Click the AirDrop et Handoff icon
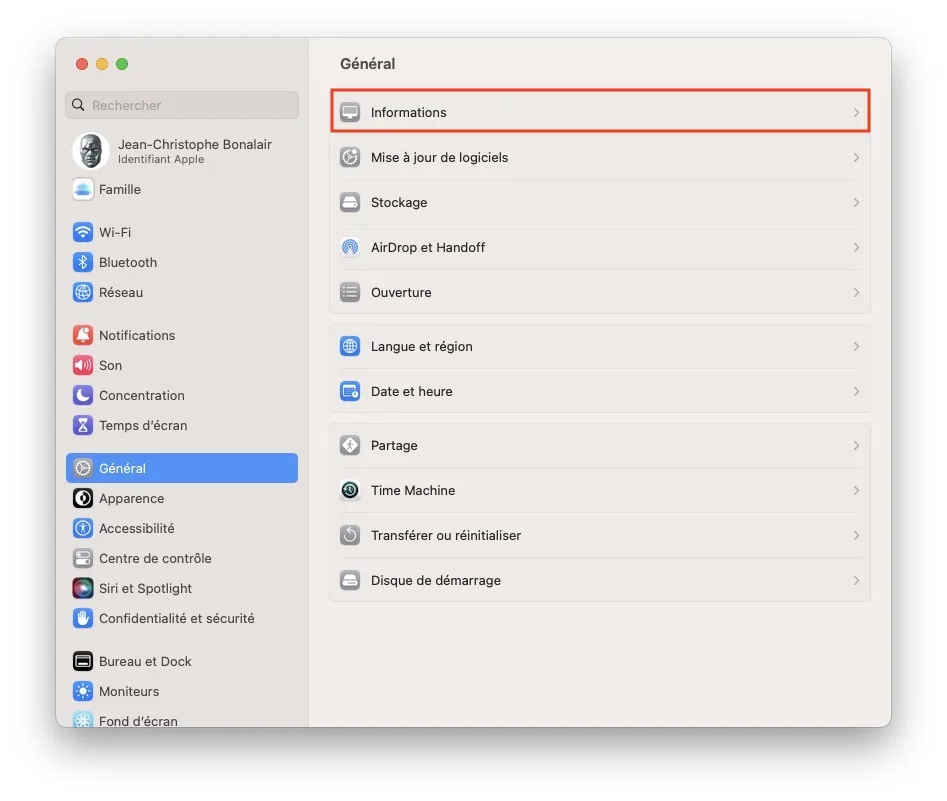The height and width of the screenshot is (801, 947). pos(350,247)
